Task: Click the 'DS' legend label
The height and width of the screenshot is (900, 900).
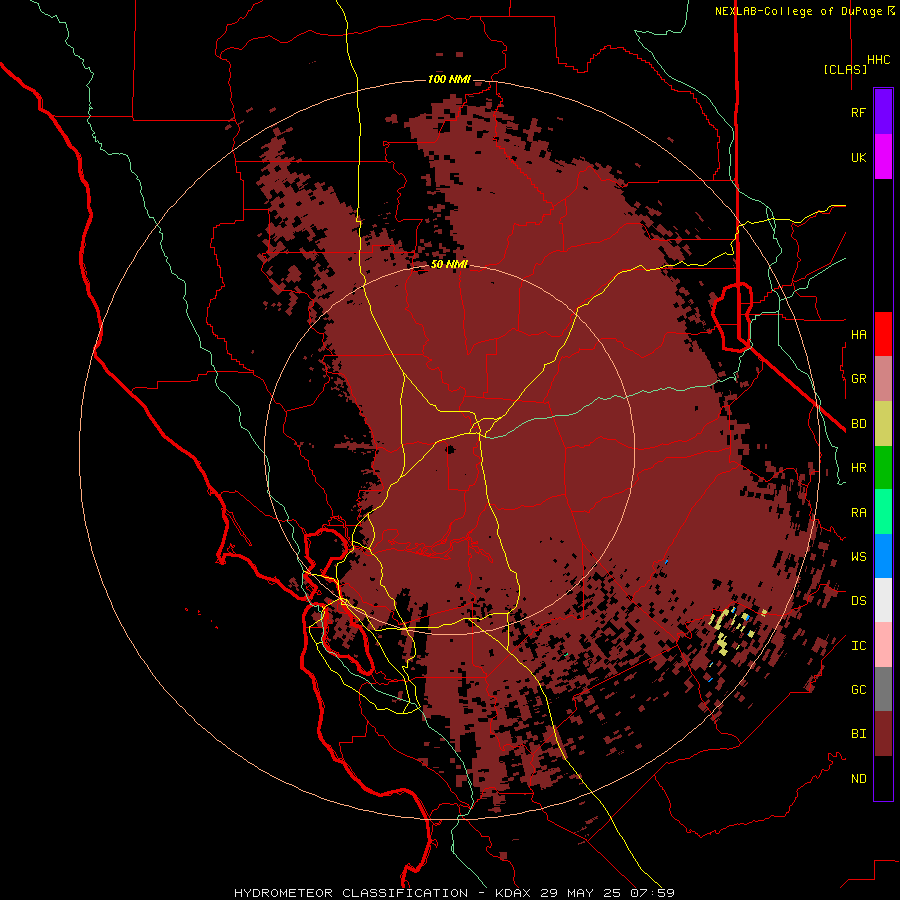Action: [858, 601]
